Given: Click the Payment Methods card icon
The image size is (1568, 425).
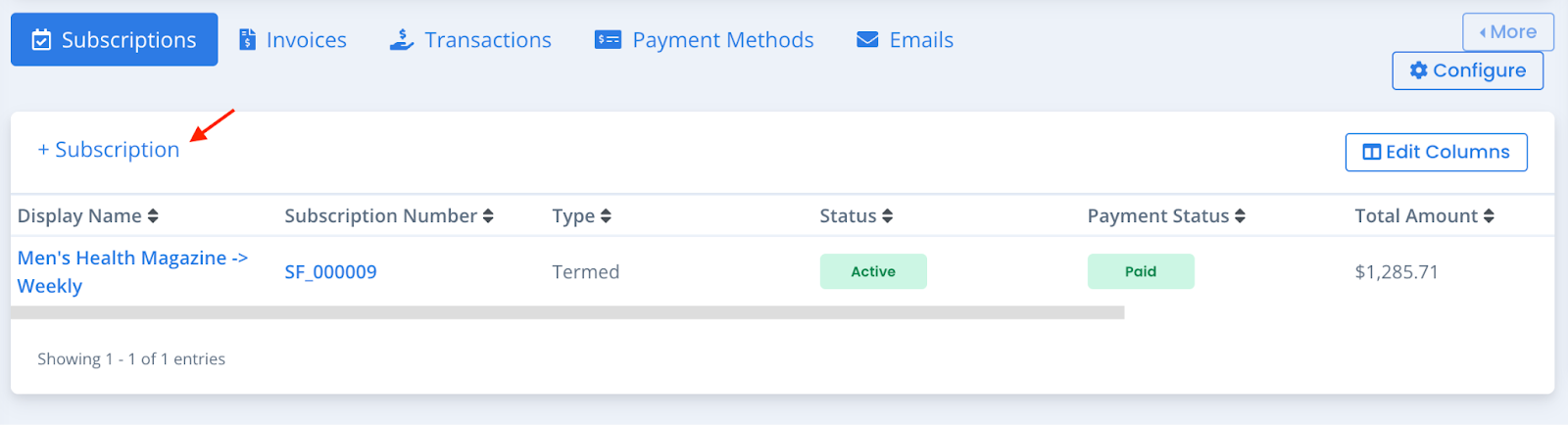Looking at the screenshot, I should click(x=608, y=40).
